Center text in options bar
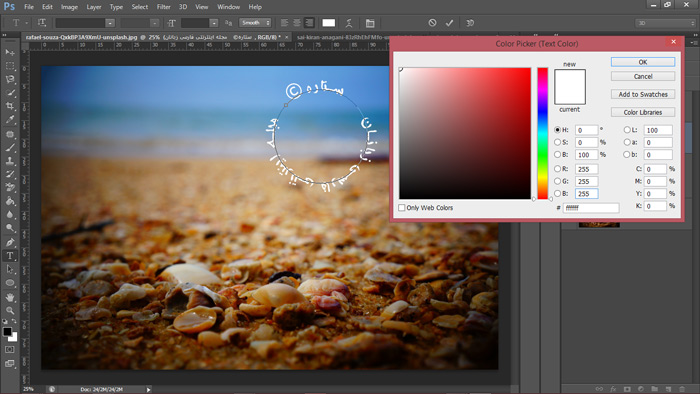 (x=297, y=23)
